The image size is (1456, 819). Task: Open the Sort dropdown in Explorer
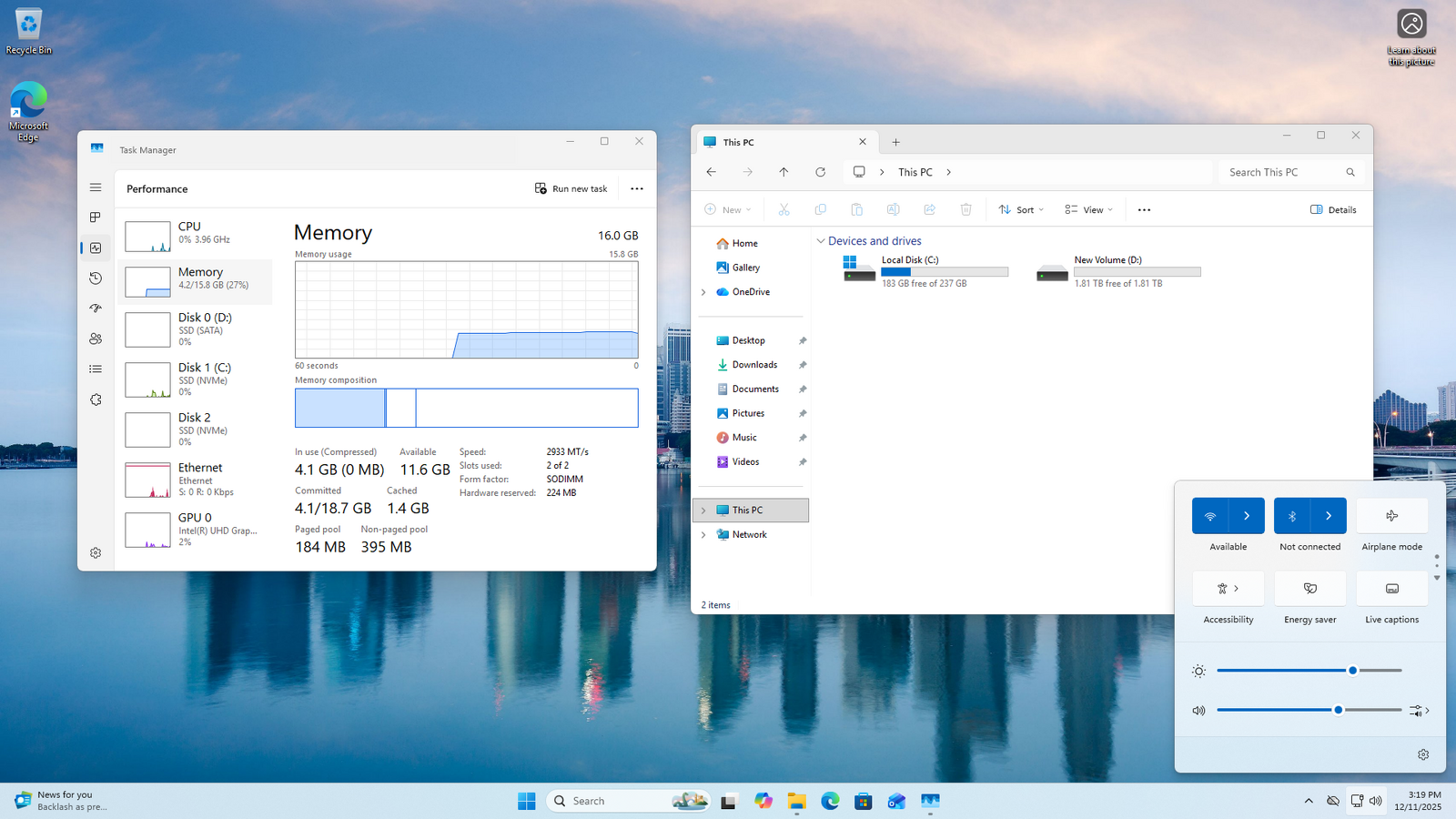point(1021,210)
